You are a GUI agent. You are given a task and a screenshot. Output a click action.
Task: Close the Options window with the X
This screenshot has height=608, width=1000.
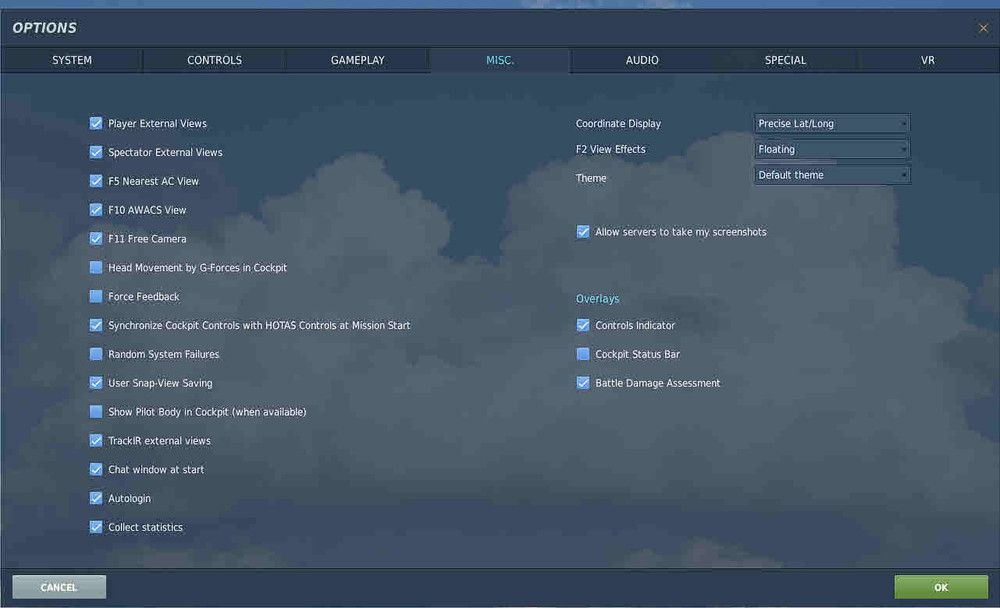coord(983,28)
